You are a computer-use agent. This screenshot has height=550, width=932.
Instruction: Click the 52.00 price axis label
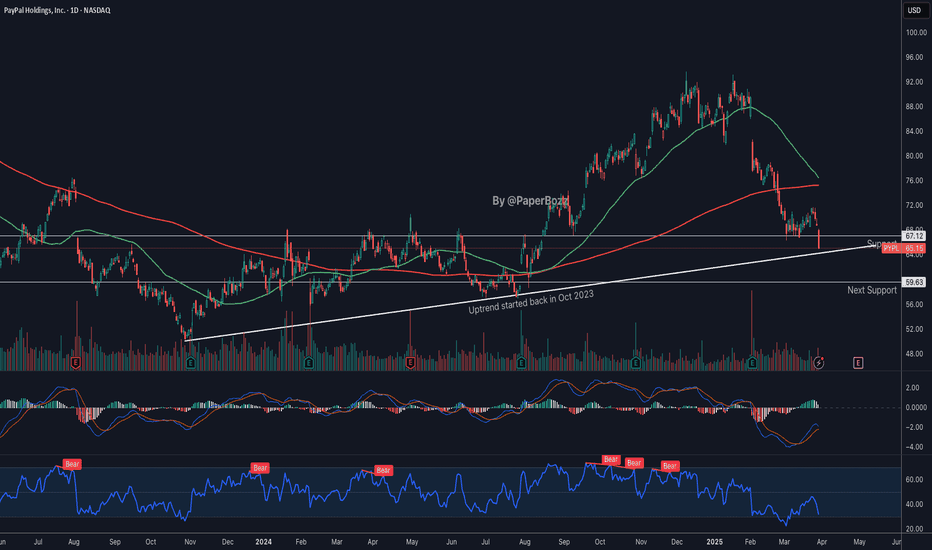914,329
